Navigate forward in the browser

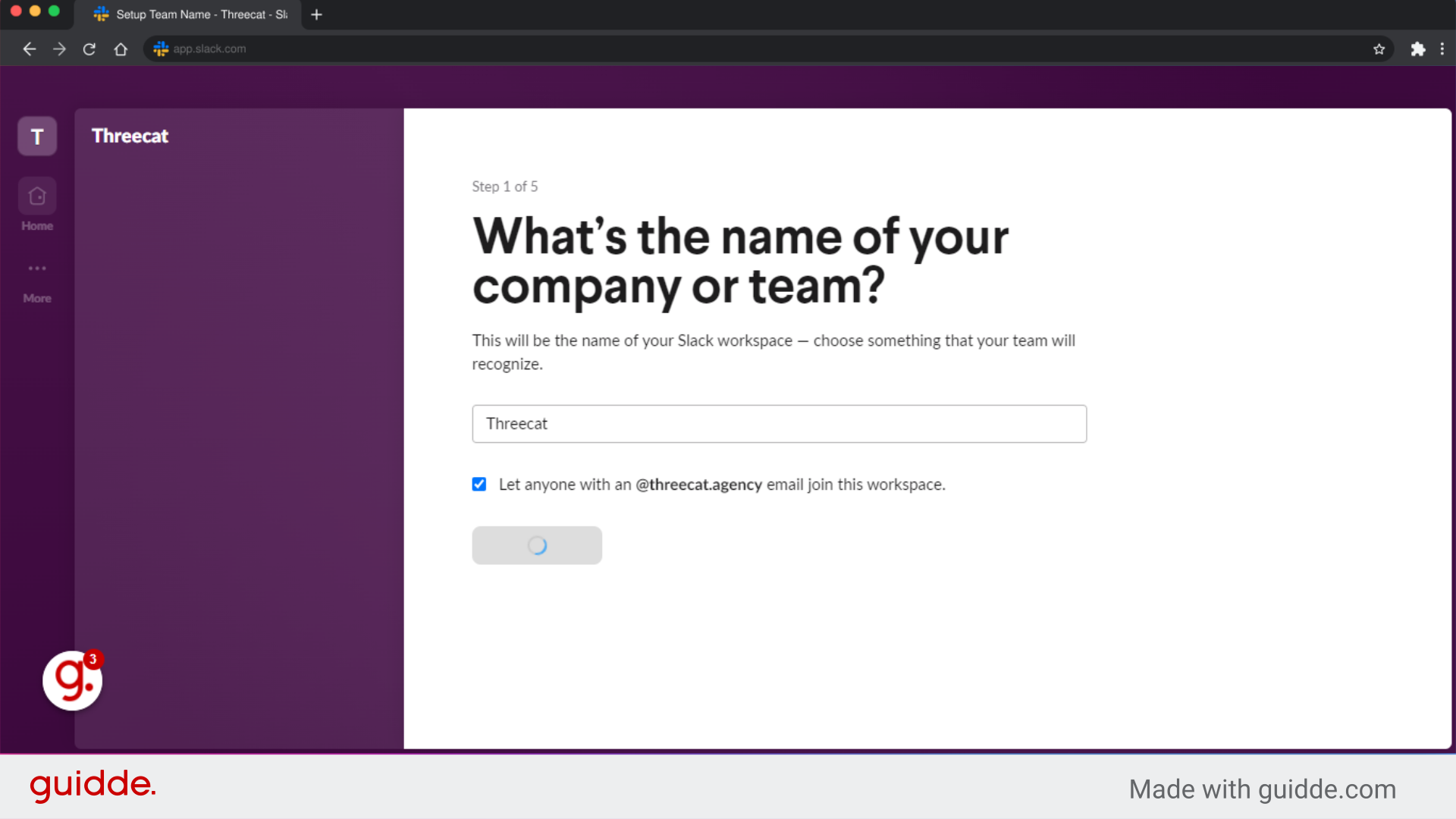tap(59, 49)
